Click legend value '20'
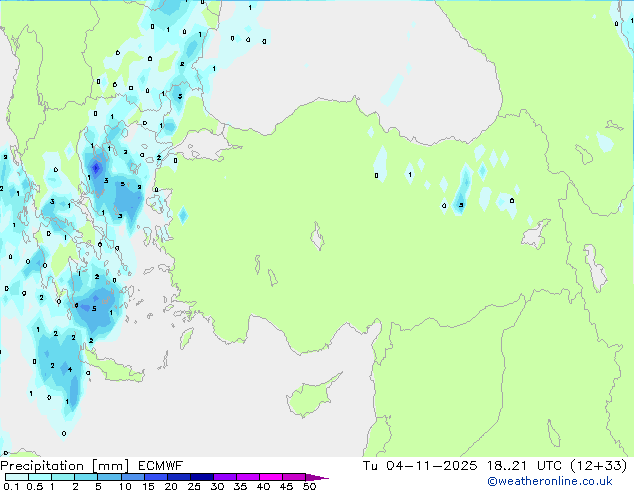This screenshot has height=490, width=634. pos(171,486)
